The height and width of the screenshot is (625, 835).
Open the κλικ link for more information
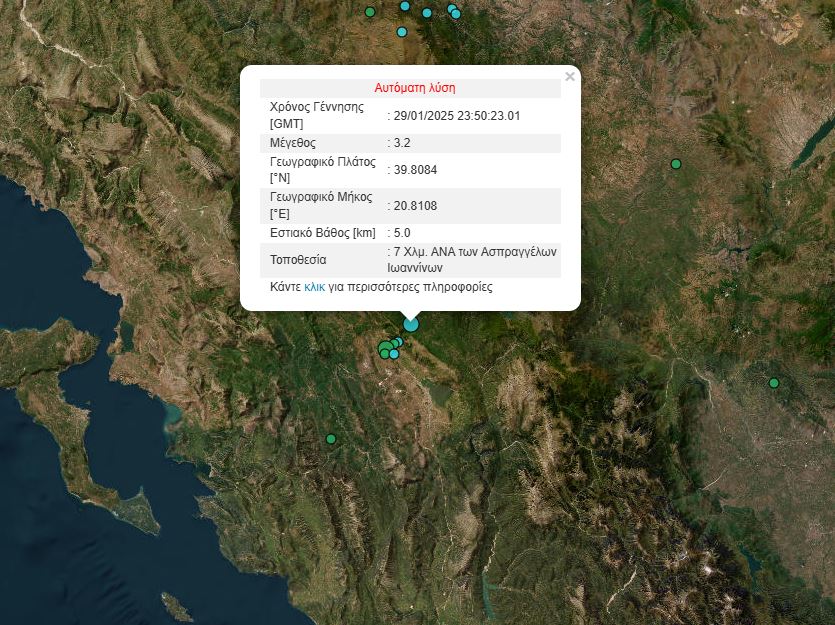[x=314, y=287]
